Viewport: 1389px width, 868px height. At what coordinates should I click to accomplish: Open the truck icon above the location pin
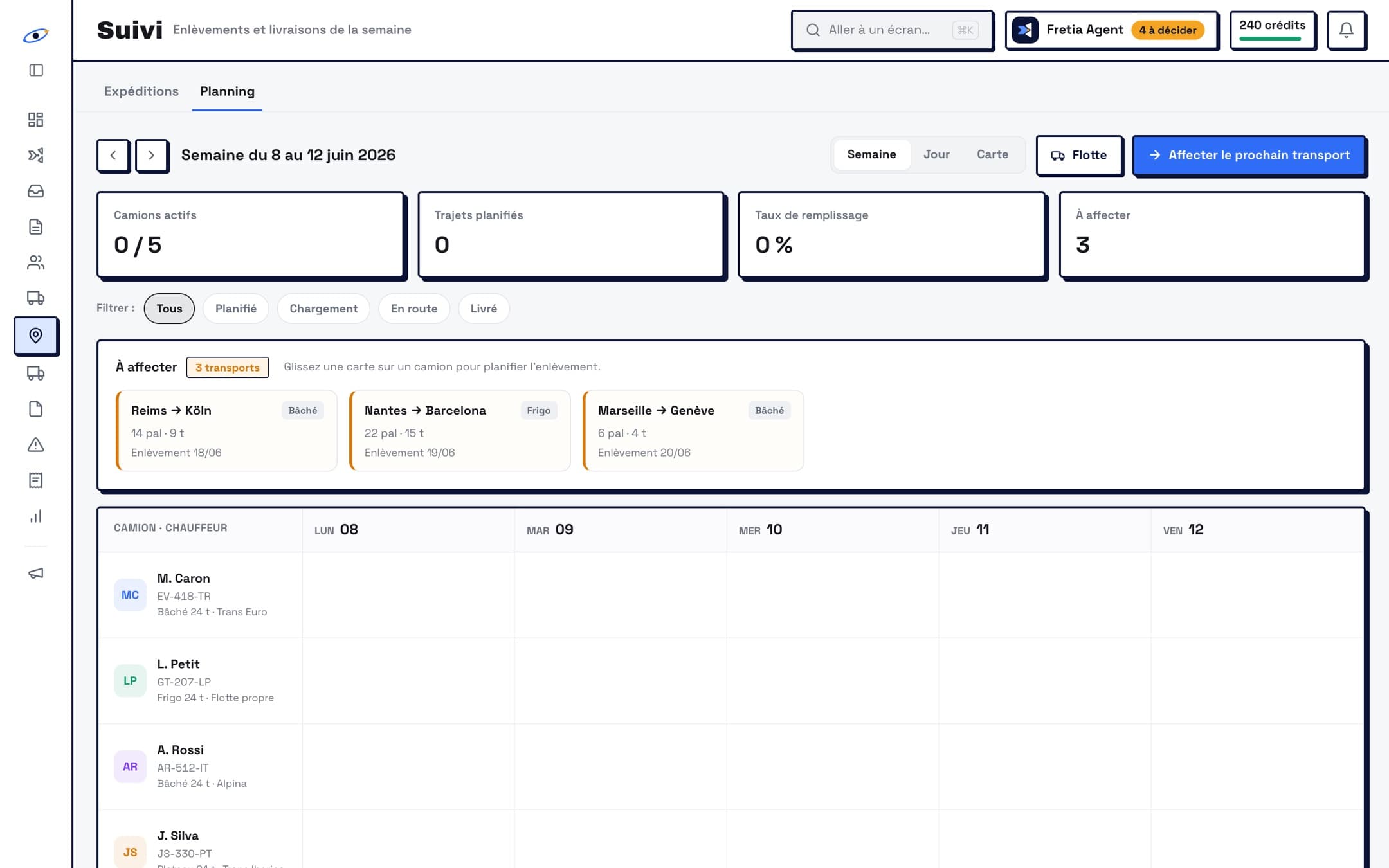coord(36,298)
